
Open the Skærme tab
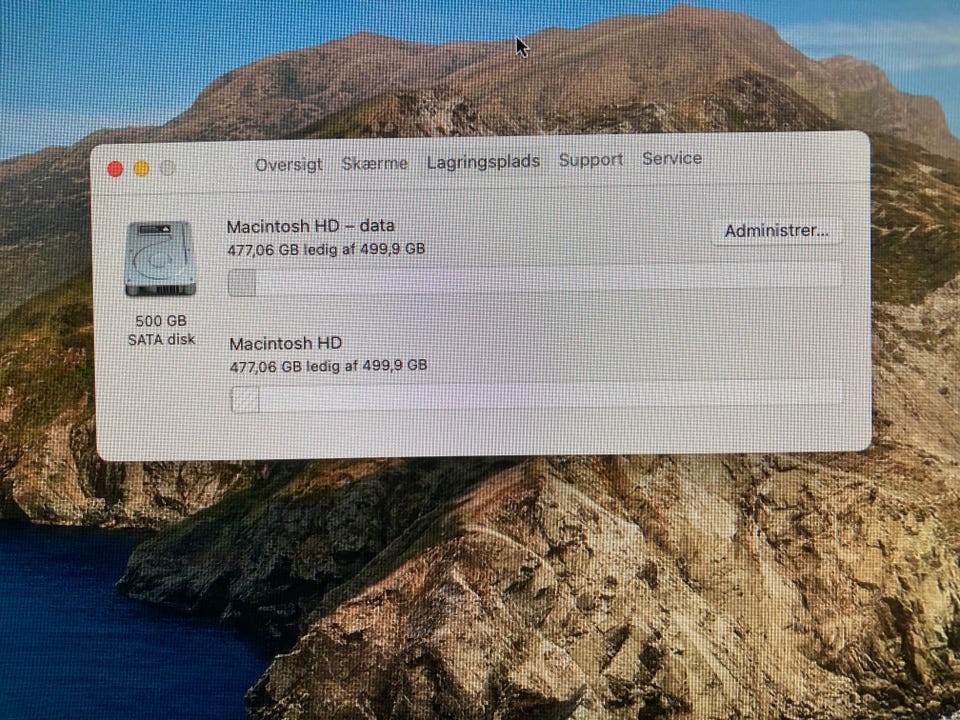[x=374, y=163]
